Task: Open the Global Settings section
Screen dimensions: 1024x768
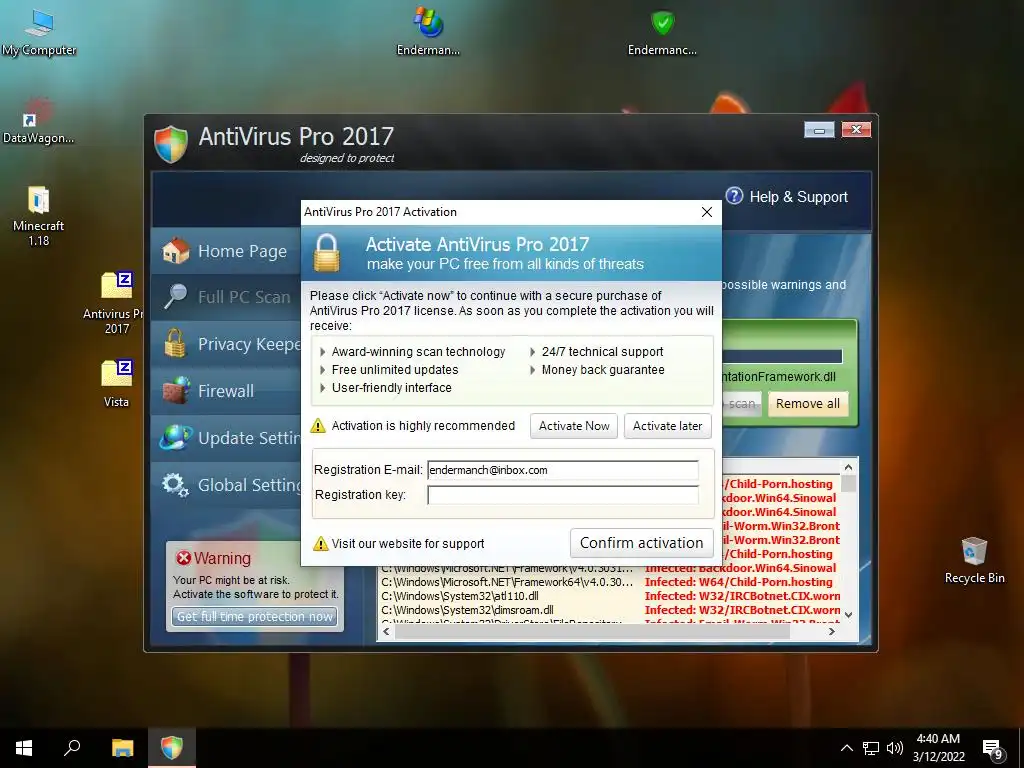Action: coord(226,485)
